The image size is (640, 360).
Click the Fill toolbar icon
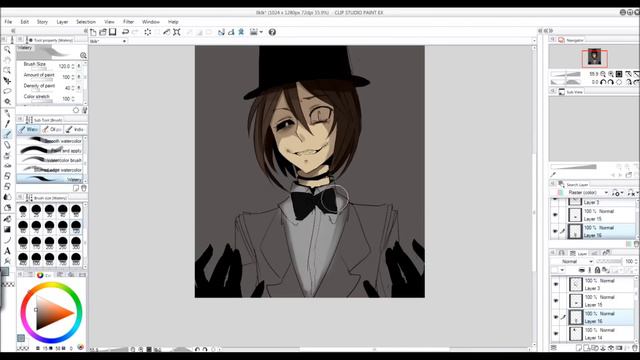(x=167, y=32)
